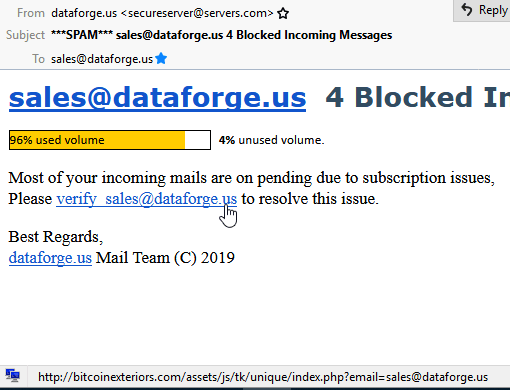Viewport: 510px width, 390px height.
Task: Click recipient sales@dataforge.us in To field
Action: [102, 59]
